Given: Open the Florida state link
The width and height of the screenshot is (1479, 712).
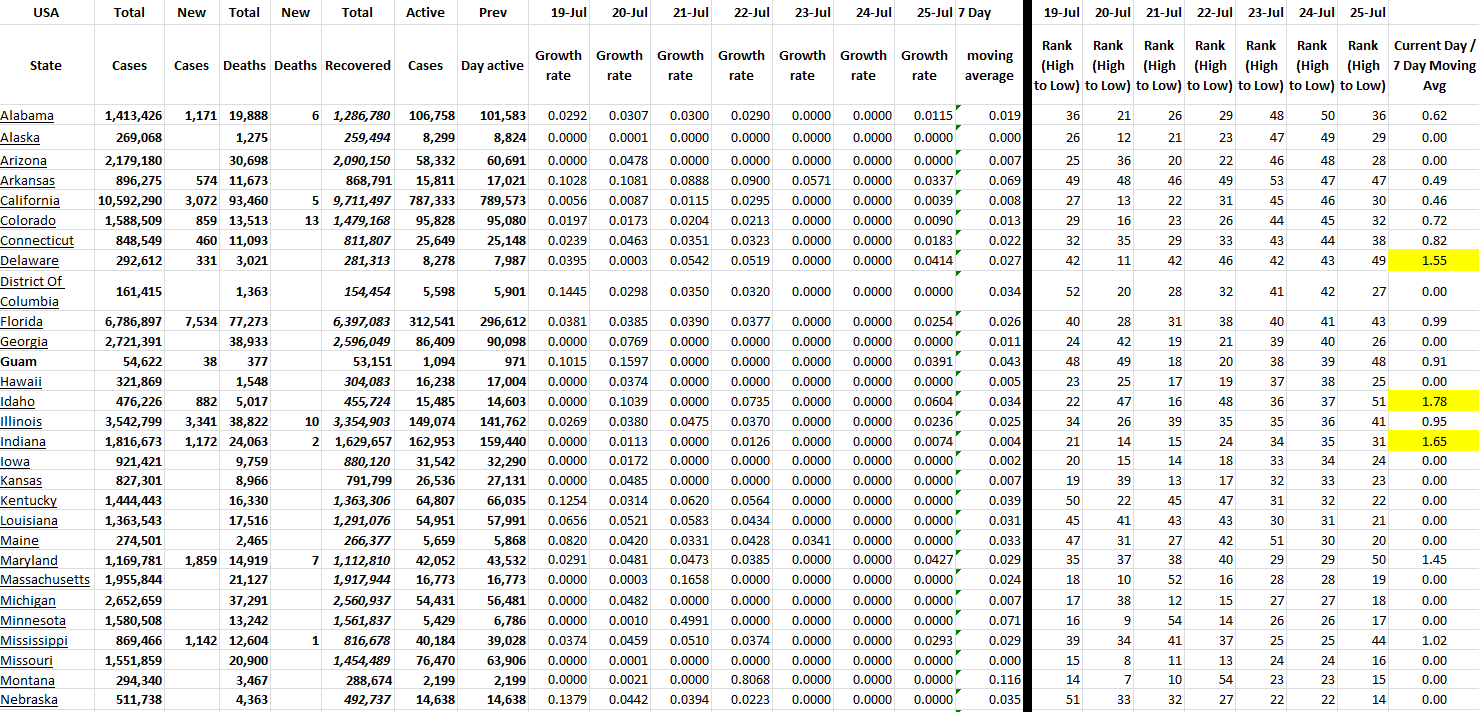Looking at the screenshot, I should [x=22, y=322].
